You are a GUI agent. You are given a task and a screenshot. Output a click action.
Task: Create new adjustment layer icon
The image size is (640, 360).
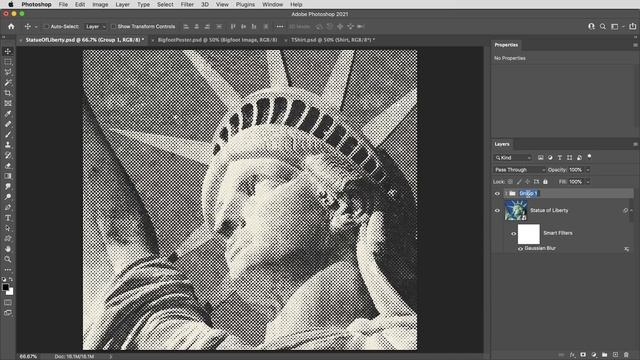594,355
